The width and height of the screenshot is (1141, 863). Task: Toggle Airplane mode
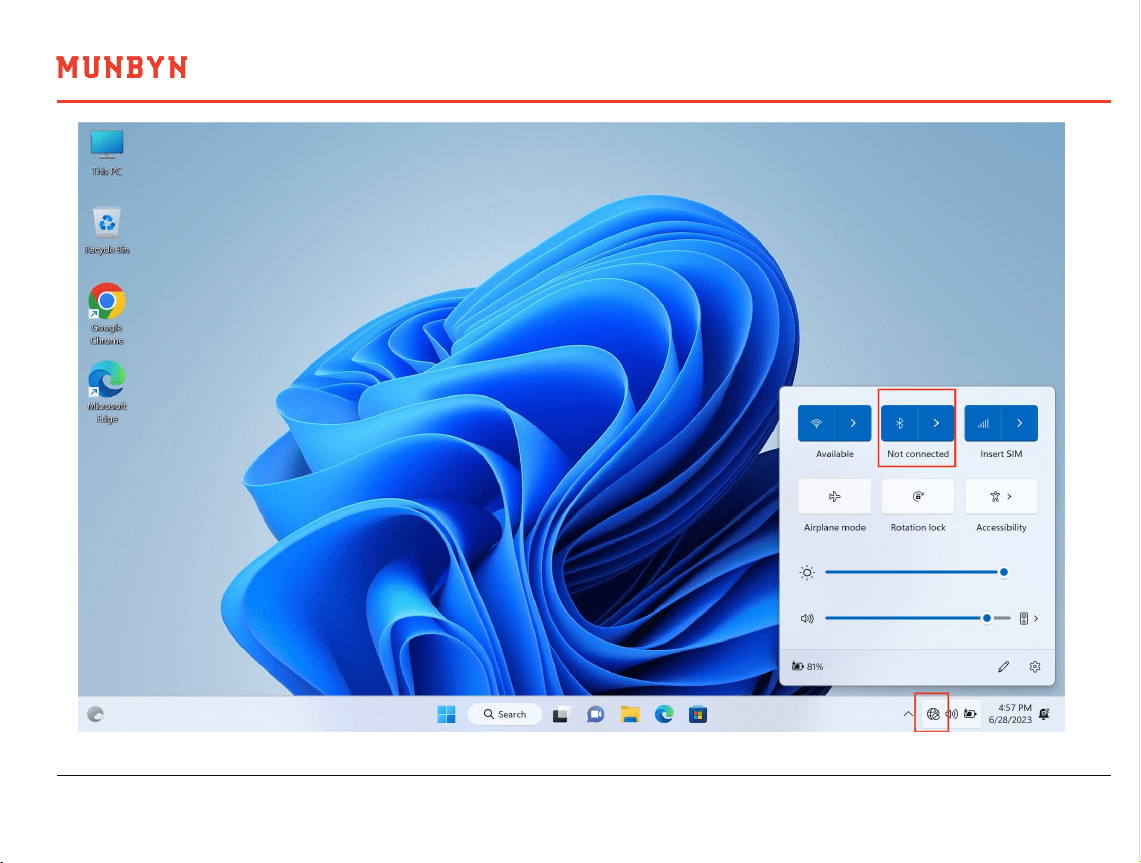(835, 496)
